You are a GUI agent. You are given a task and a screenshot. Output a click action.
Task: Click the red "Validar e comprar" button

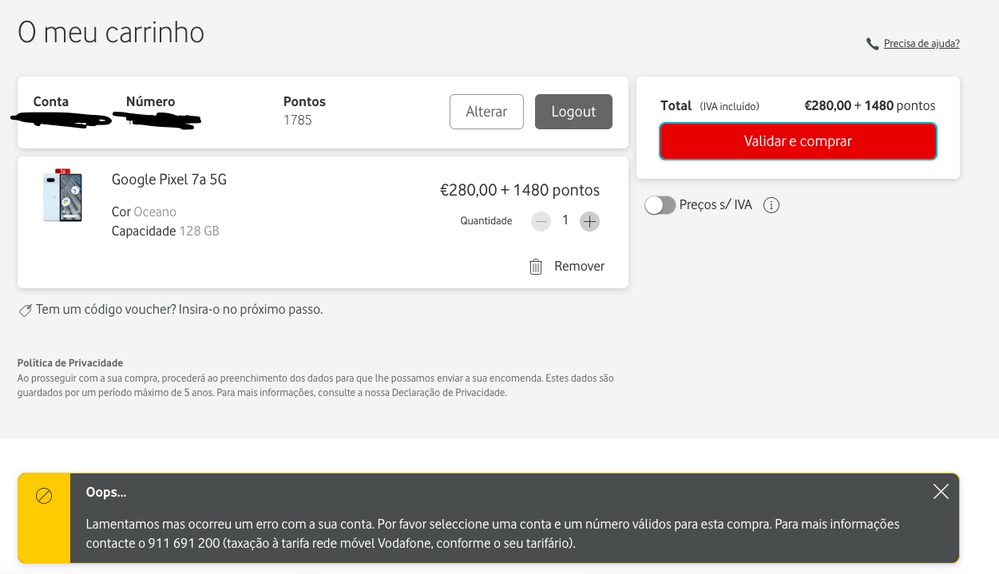(x=797, y=142)
